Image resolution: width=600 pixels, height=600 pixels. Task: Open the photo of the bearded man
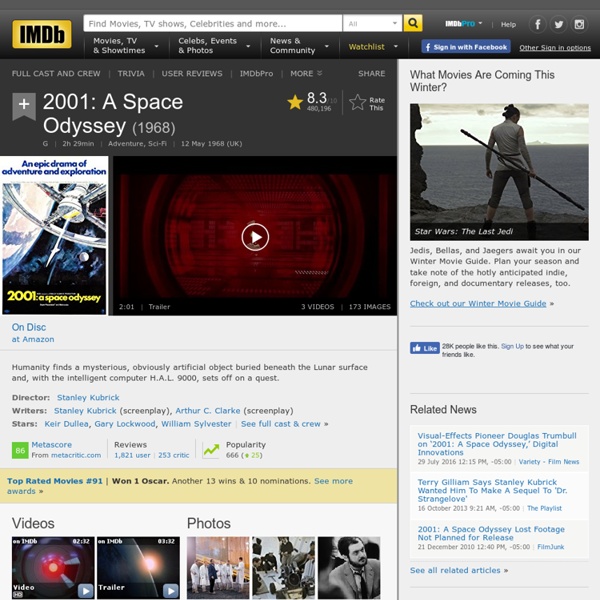(349, 567)
